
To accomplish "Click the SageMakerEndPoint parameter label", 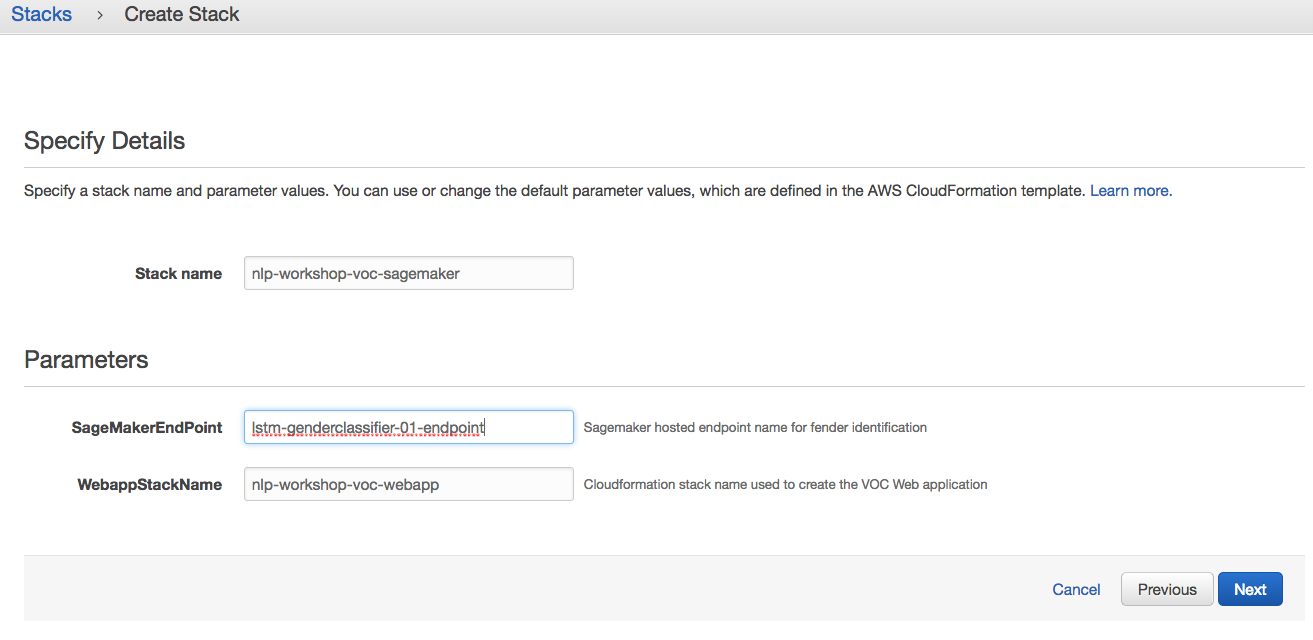I will 147,427.
